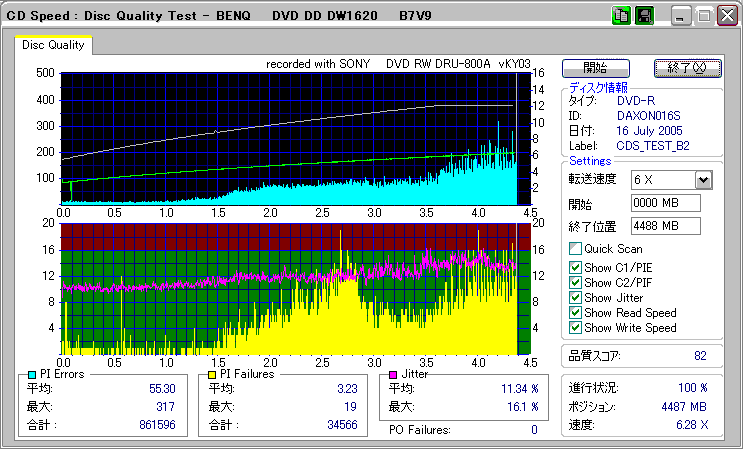This screenshot has width=743, height=449.
Task: Enable the Quick Scan checkbox
Action: 575,249
